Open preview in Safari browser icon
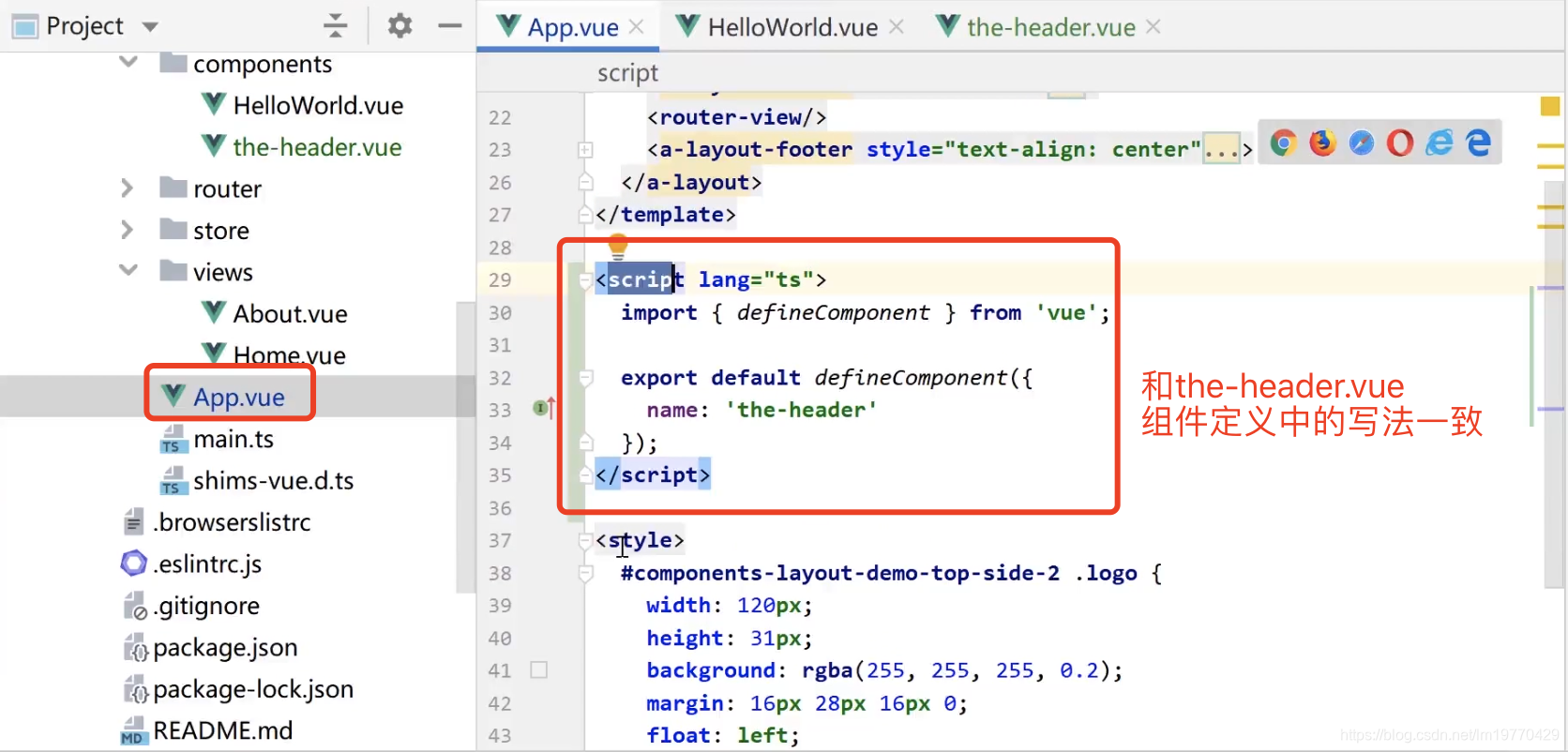This screenshot has width=1568, height=752. 1361,143
